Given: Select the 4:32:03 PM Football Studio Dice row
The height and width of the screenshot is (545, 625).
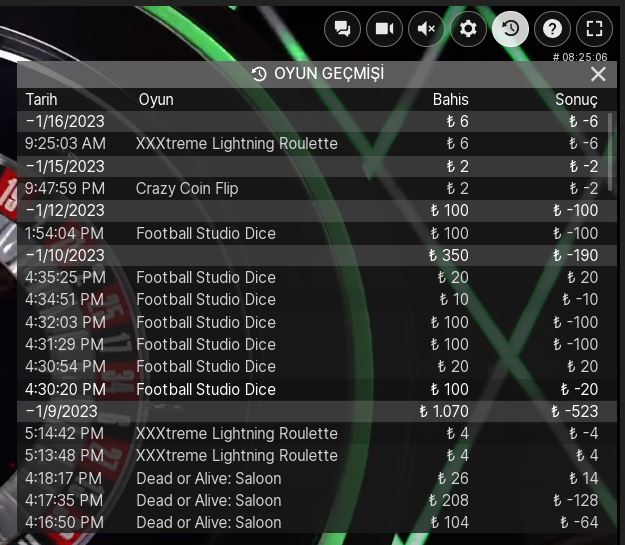Looking at the screenshot, I should point(317,322).
